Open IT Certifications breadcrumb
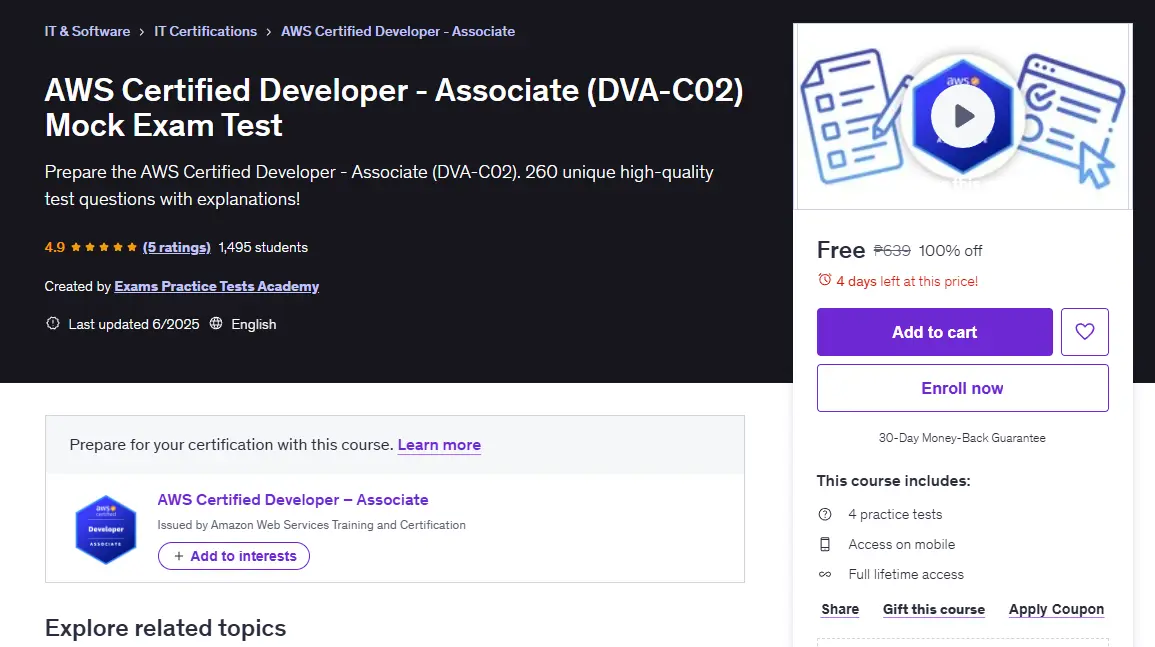 click(x=206, y=31)
